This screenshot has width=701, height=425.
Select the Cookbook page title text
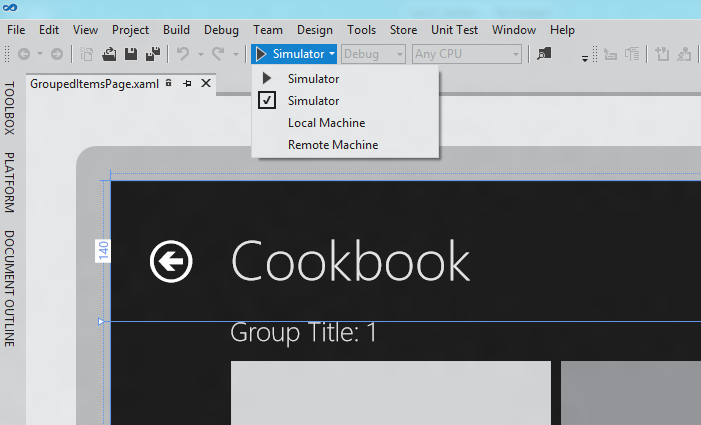[350, 261]
